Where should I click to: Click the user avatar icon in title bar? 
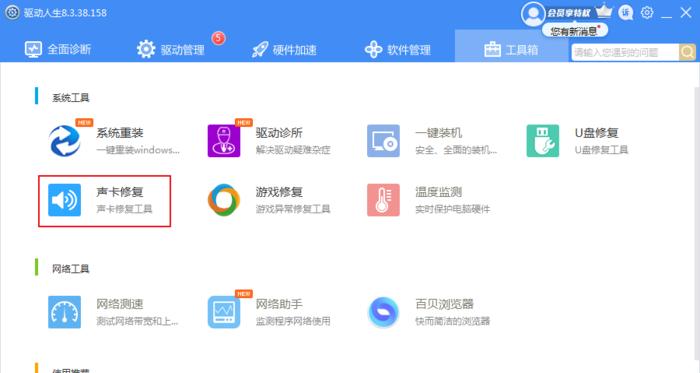point(533,14)
